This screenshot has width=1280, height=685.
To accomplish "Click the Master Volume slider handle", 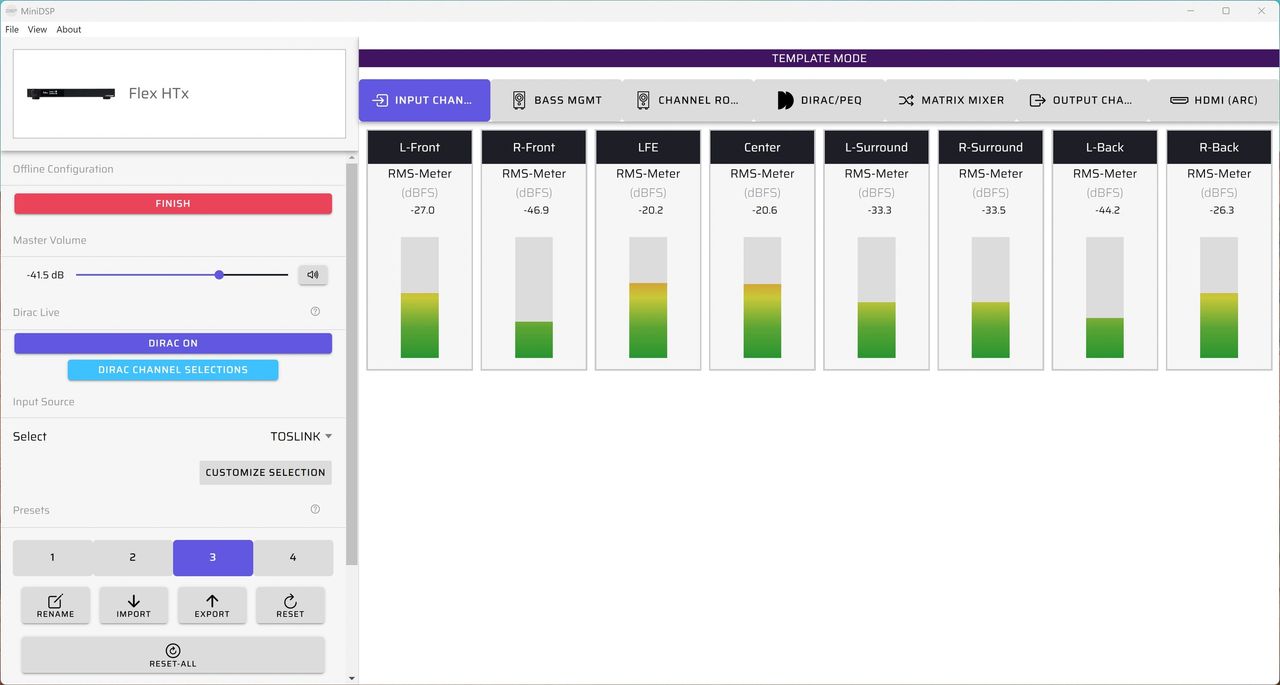I will pos(219,275).
